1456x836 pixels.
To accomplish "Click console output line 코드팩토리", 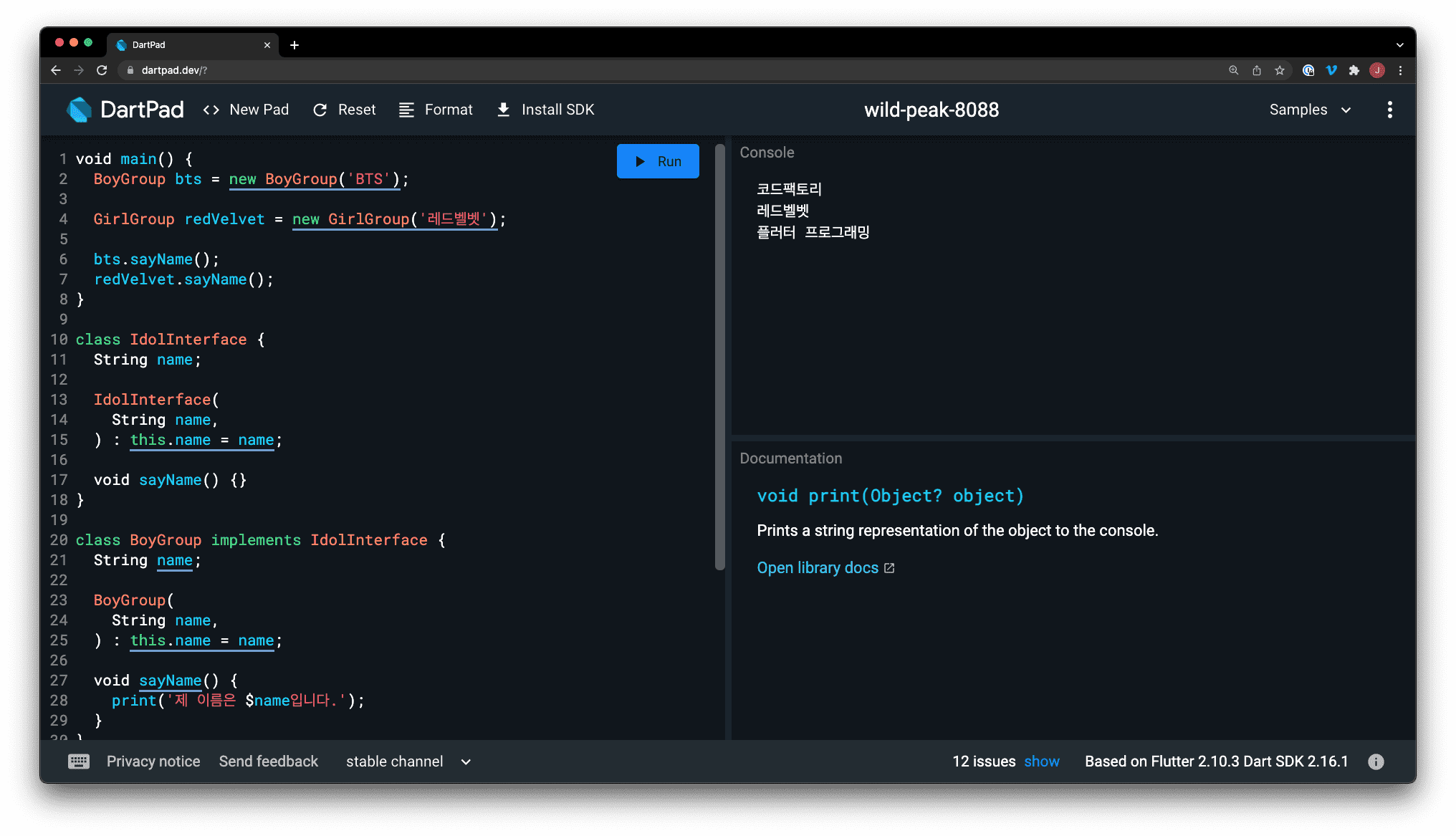I will point(789,189).
